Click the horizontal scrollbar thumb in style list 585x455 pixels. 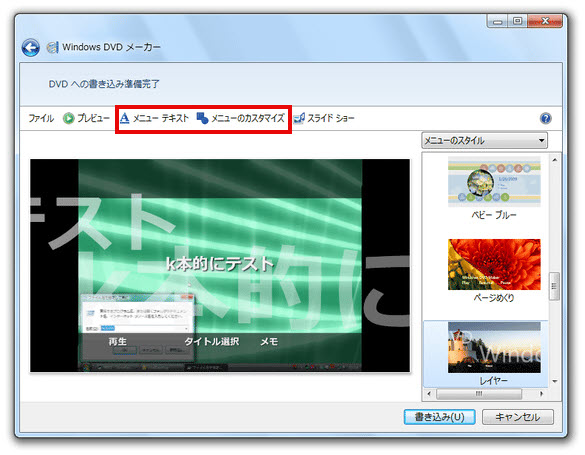(479, 394)
